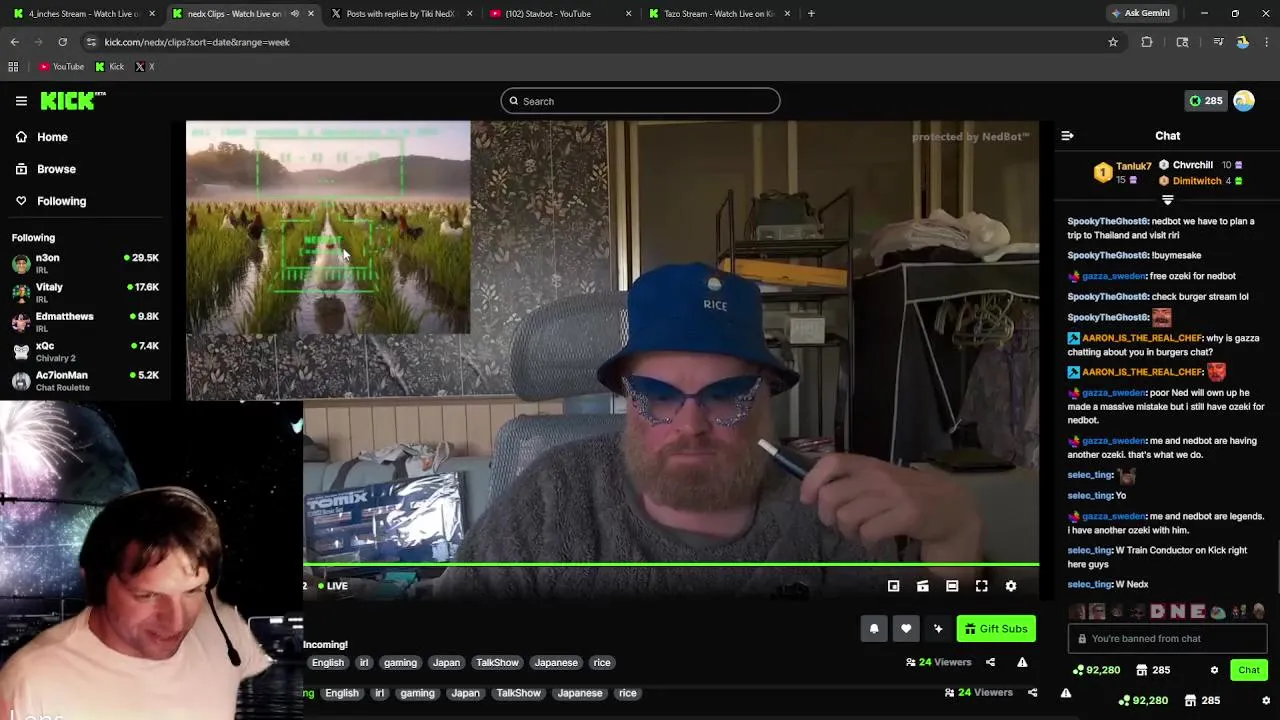This screenshot has width=1280, height=720.
Task: Expand the chat leaderboard with the down arrow
Action: pos(1167,200)
